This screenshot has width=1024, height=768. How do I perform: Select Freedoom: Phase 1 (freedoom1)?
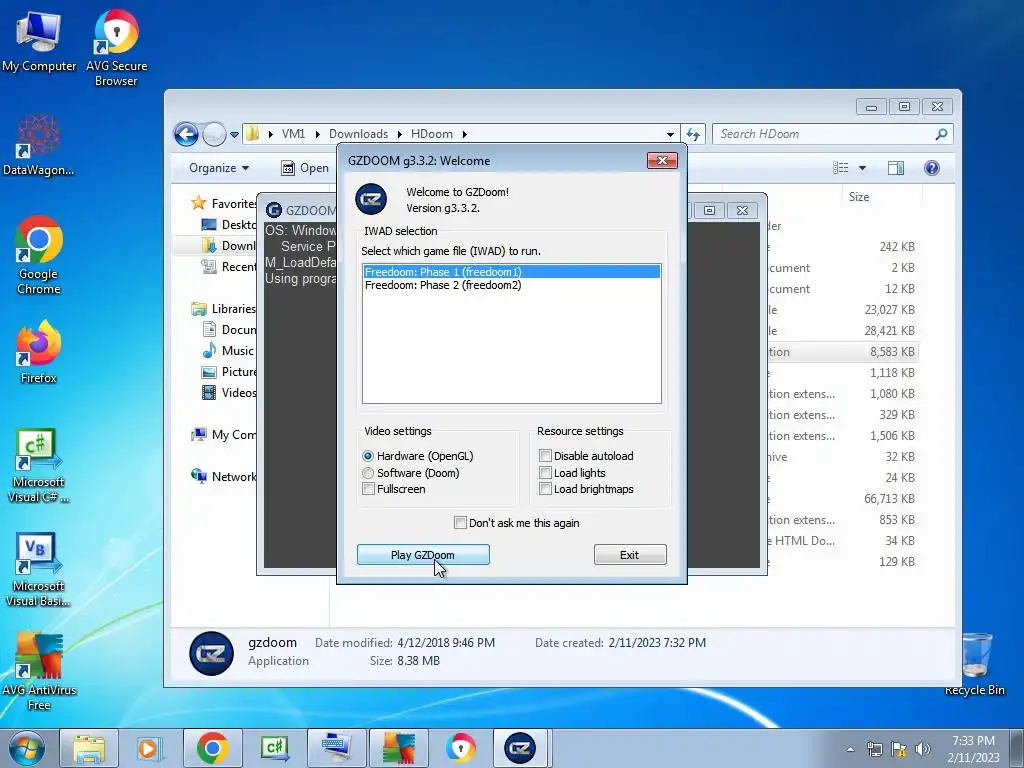pos(511,272)
